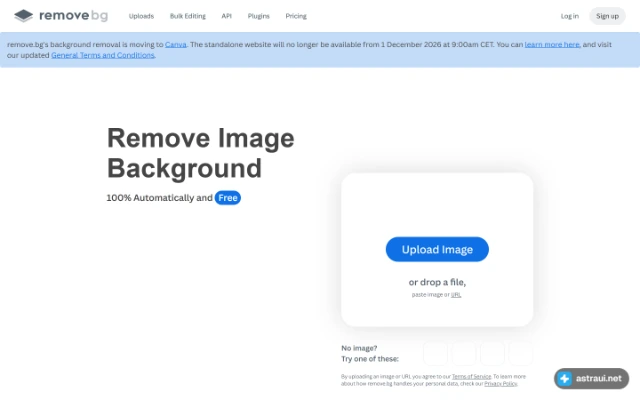Click the Sign up button

point(607,16)
